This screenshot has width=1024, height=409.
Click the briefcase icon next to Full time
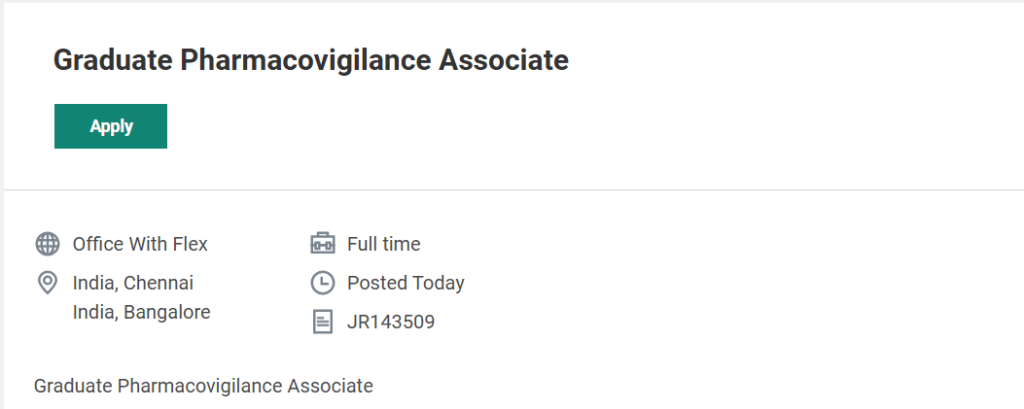click(322, 244)
